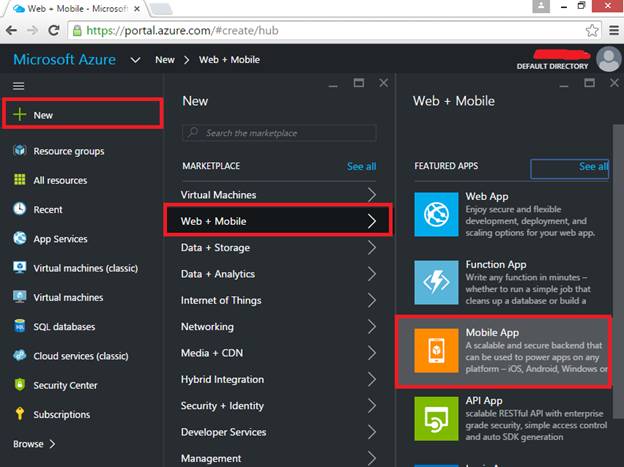Select the green API App icon
Viewport: 624px width, 467px height.
click(x=436, y=418)
